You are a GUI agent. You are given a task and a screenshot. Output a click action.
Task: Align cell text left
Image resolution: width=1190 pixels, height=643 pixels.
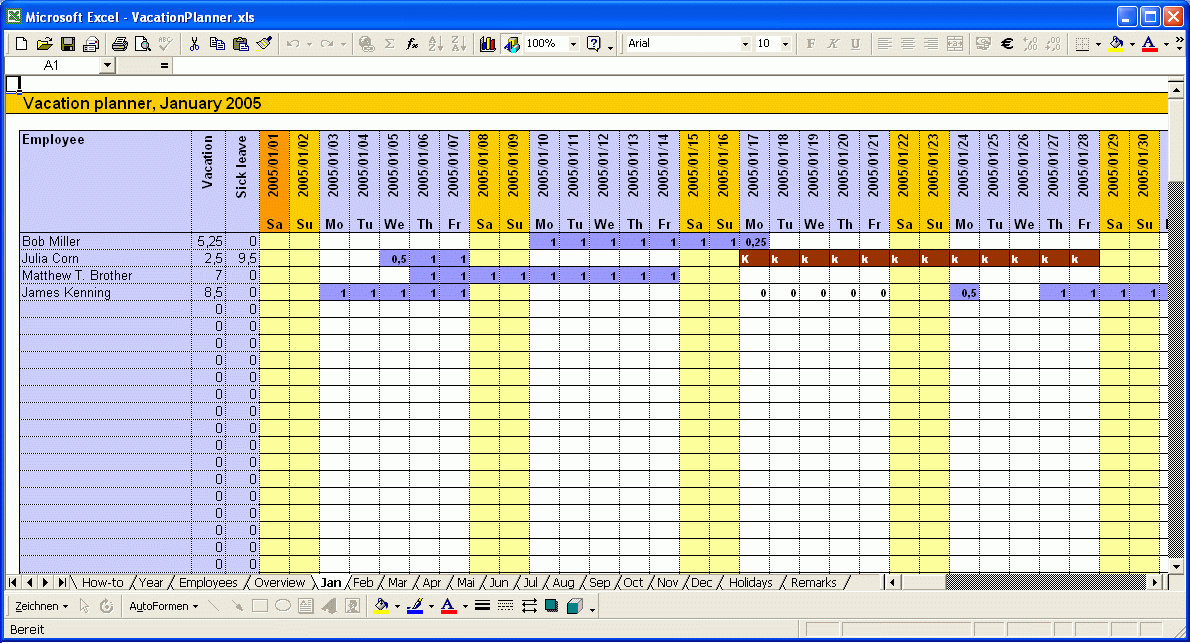tap(884, 44)
